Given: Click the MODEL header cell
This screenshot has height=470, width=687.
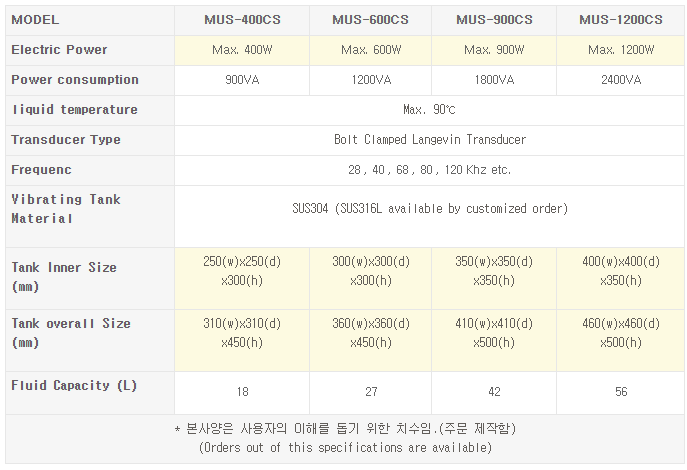Looking at the screenshot, I should [x=35, y=19].
